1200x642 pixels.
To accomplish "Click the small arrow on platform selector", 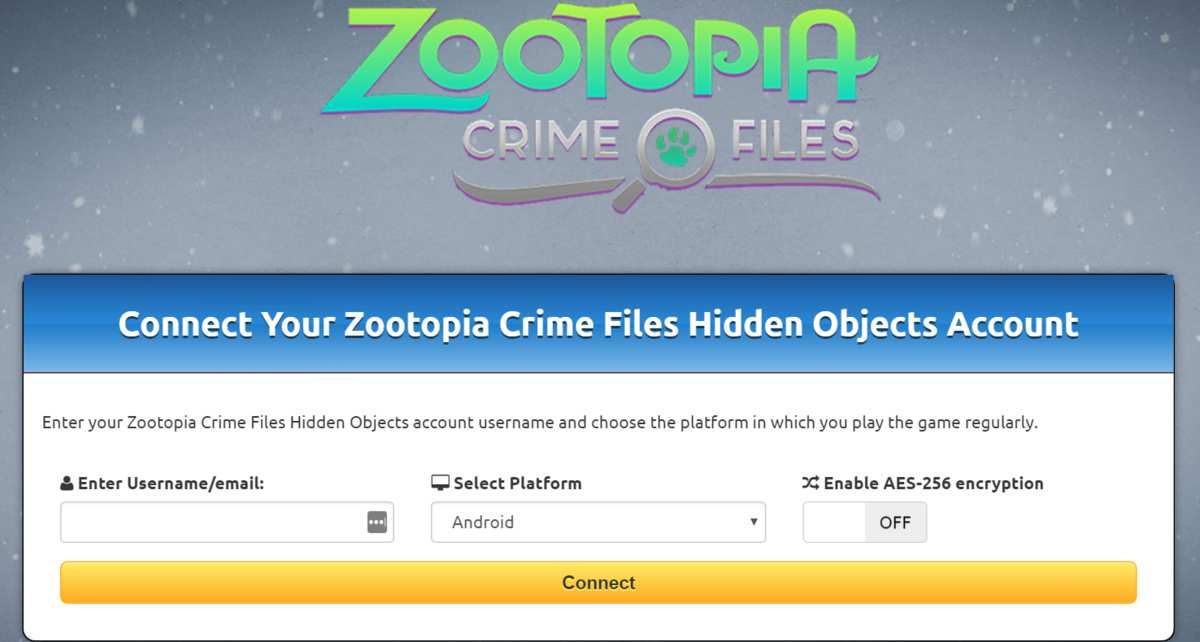I will click(753, 522).
